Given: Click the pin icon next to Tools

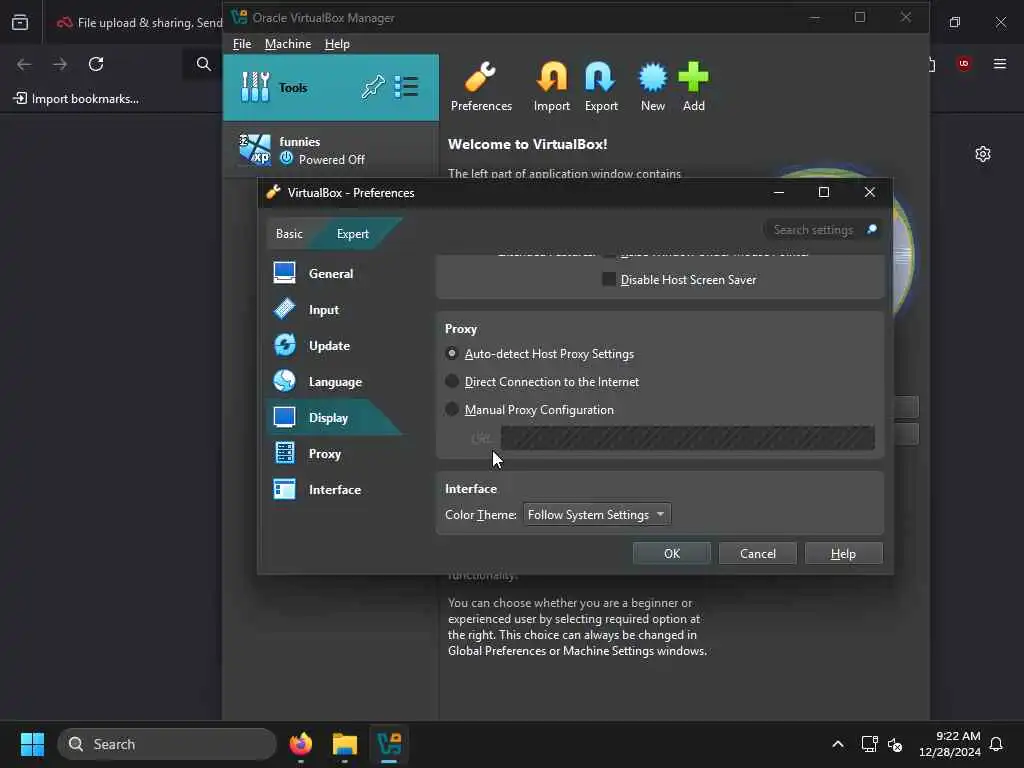Looking at the screenshot, I should point(373,87).
